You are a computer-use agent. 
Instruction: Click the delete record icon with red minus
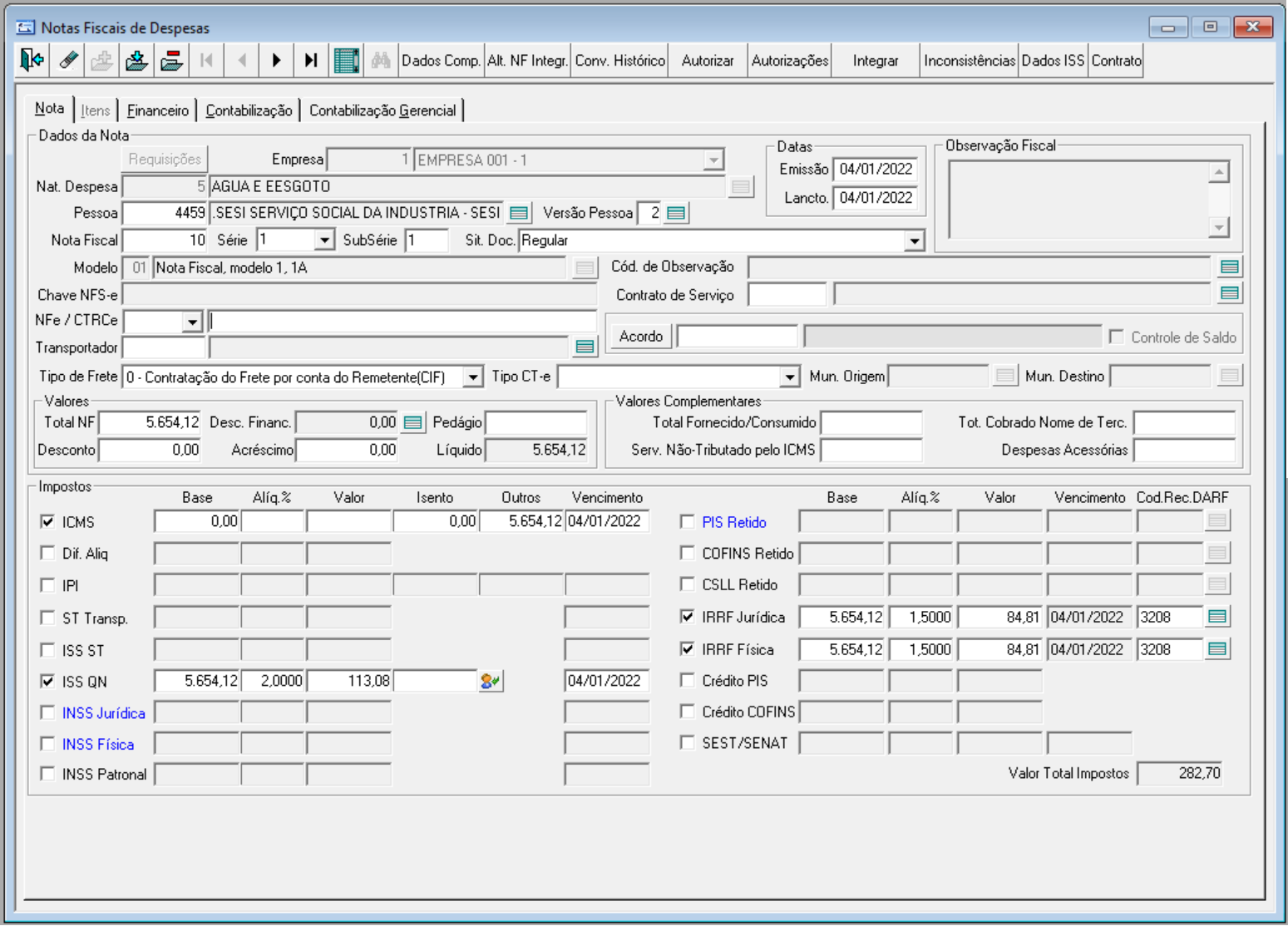171,61
